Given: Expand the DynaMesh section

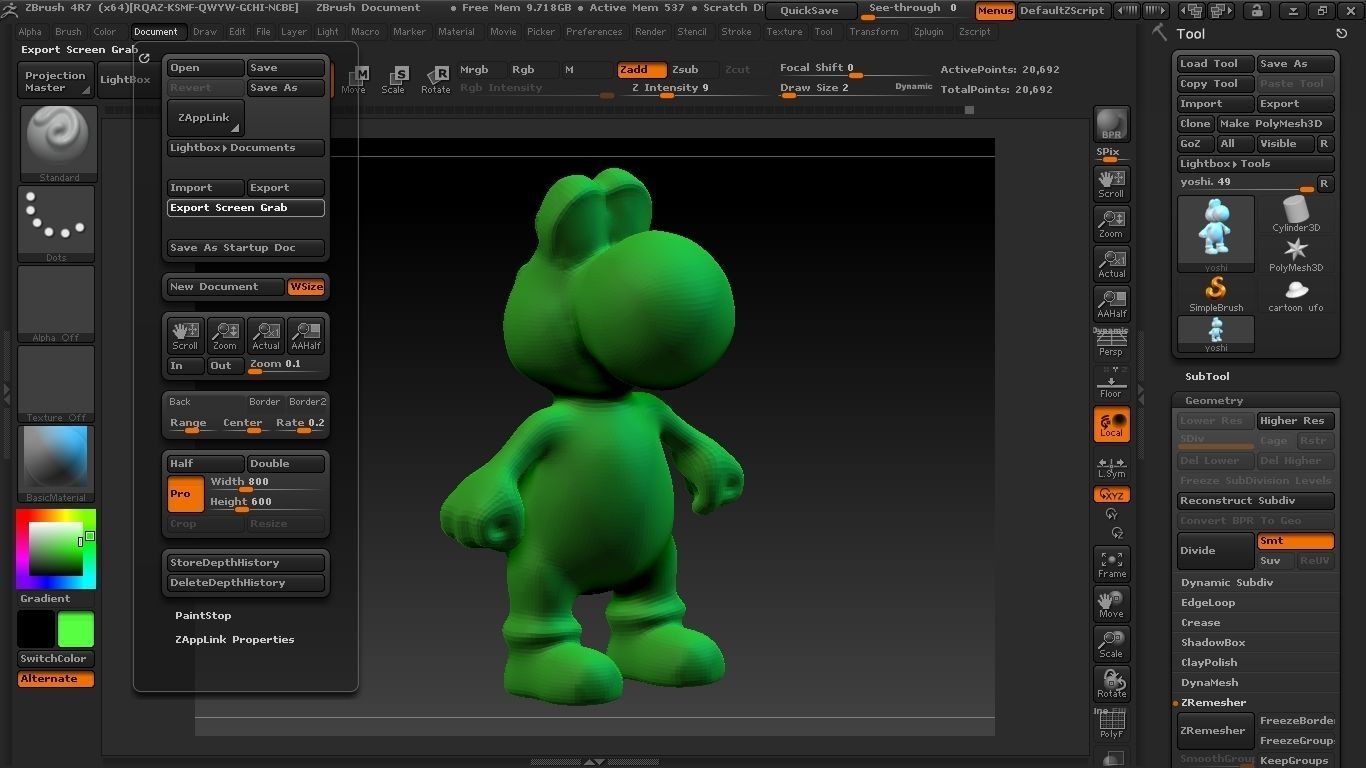Looking at the screenshot, I should click(1209, 683).
